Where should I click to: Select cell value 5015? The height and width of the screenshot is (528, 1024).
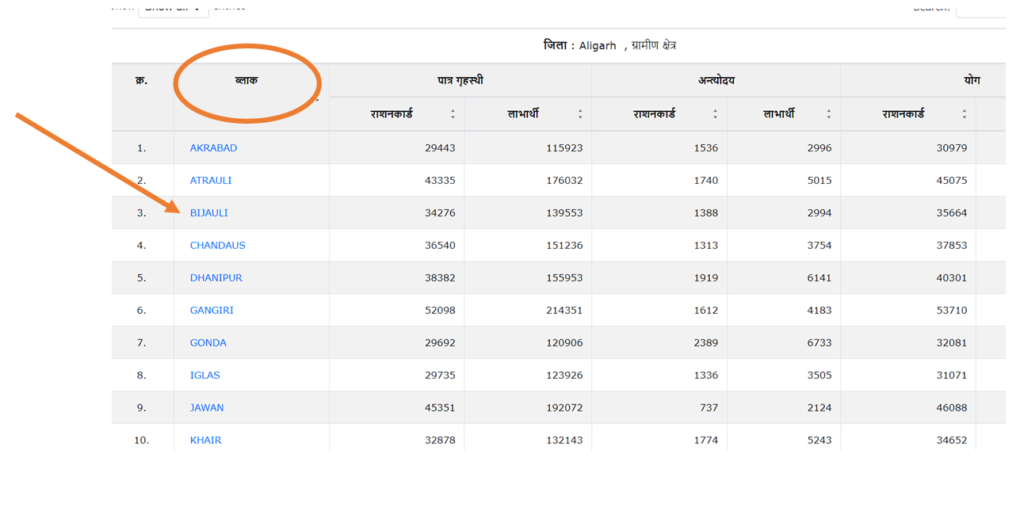(819, 180)
